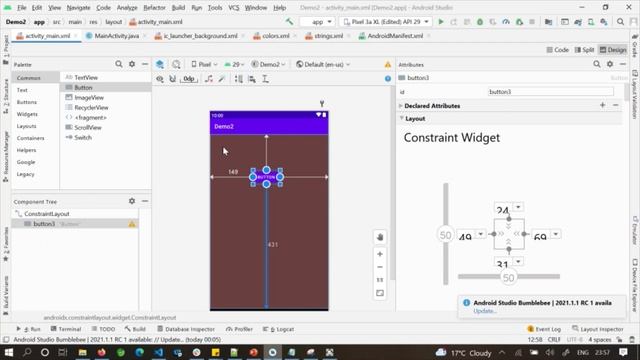640x360 pixels.
Task: Open the Build menu
Action: (178, 7)
